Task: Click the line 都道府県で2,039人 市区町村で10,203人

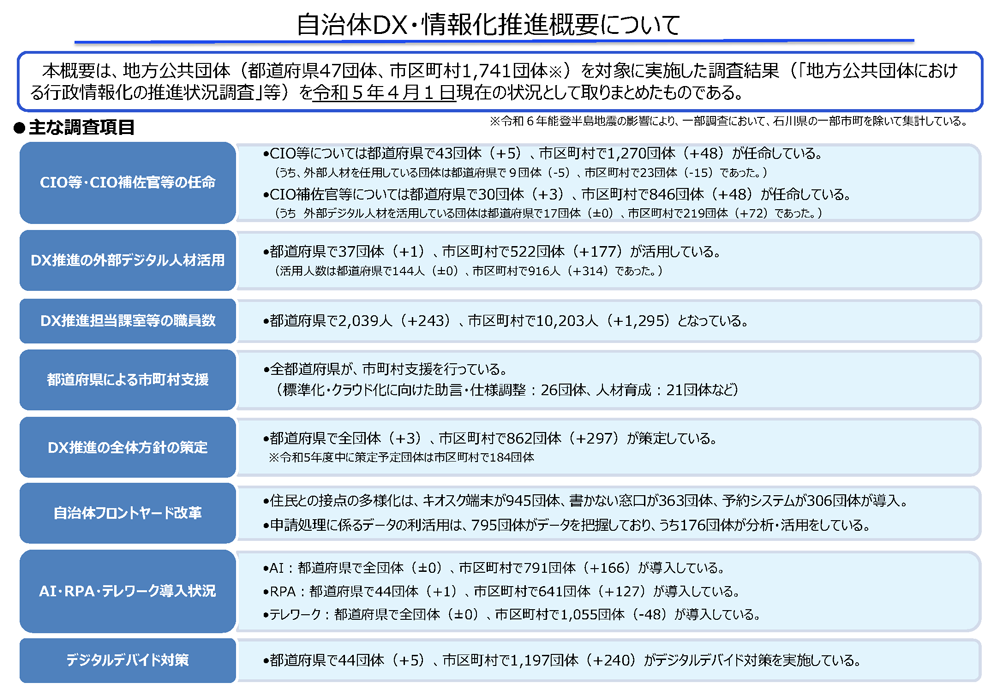Action: 505,321
